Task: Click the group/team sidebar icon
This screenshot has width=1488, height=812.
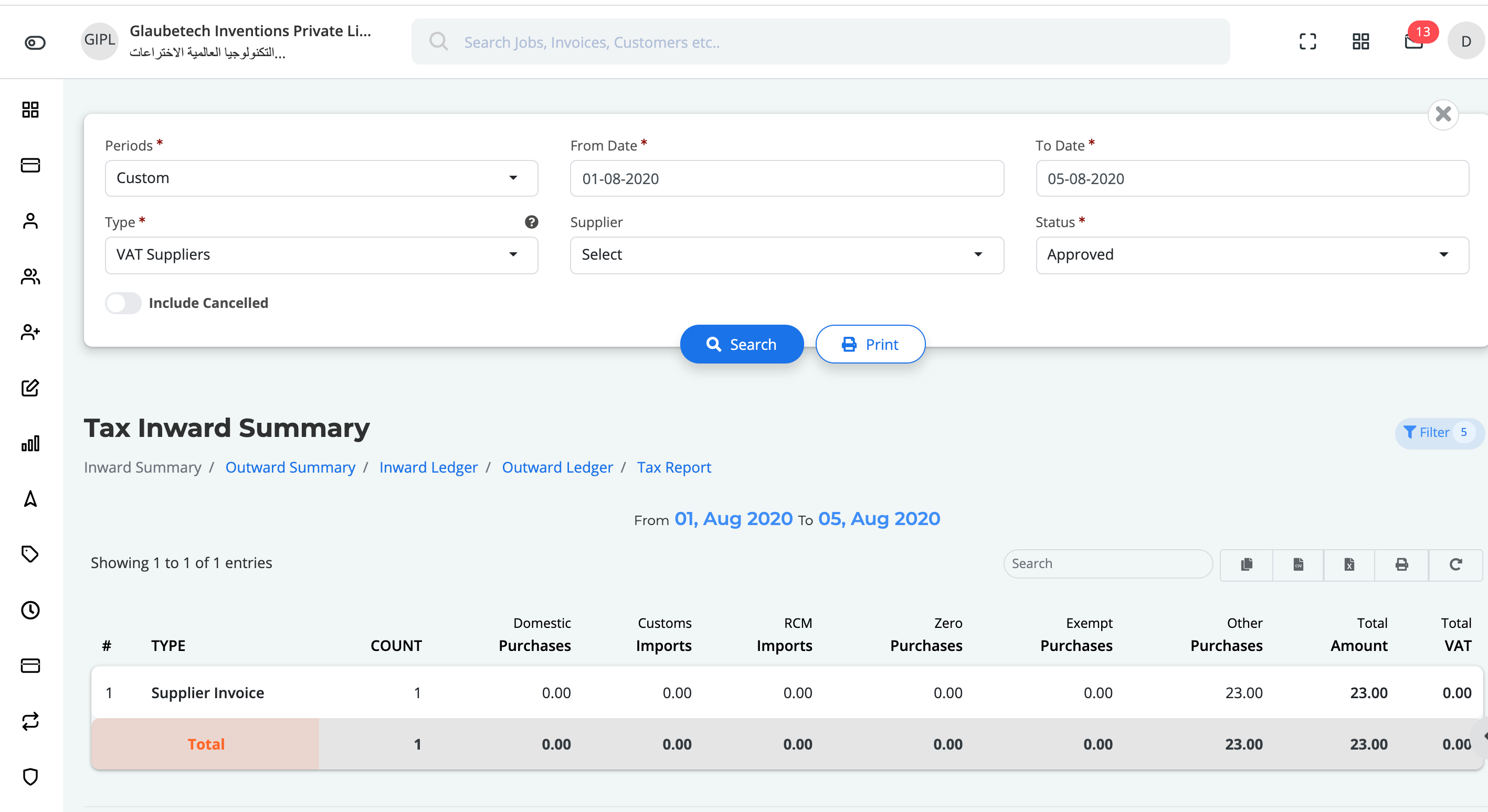Action: 31,275
